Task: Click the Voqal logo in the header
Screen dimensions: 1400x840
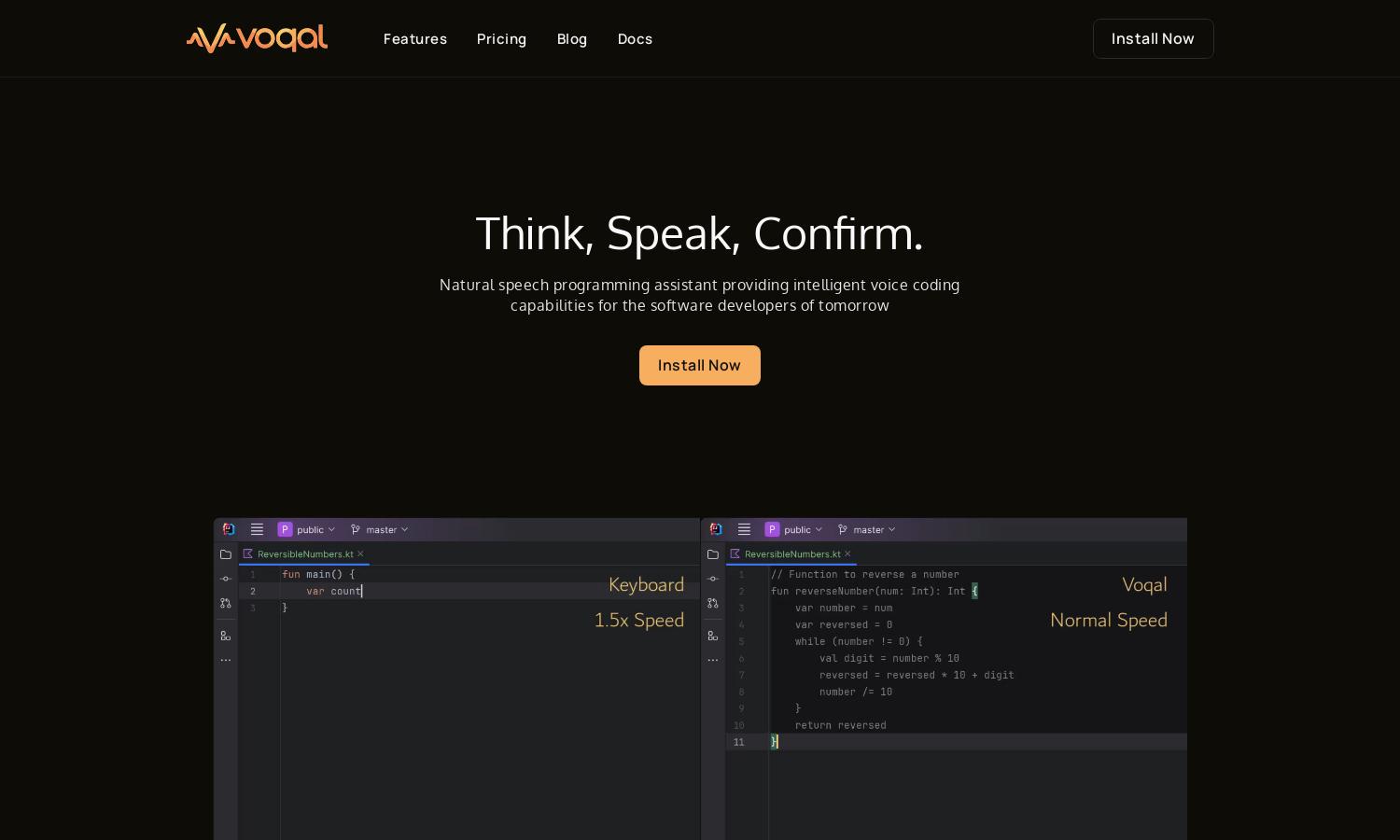Action: click(257, 38)
